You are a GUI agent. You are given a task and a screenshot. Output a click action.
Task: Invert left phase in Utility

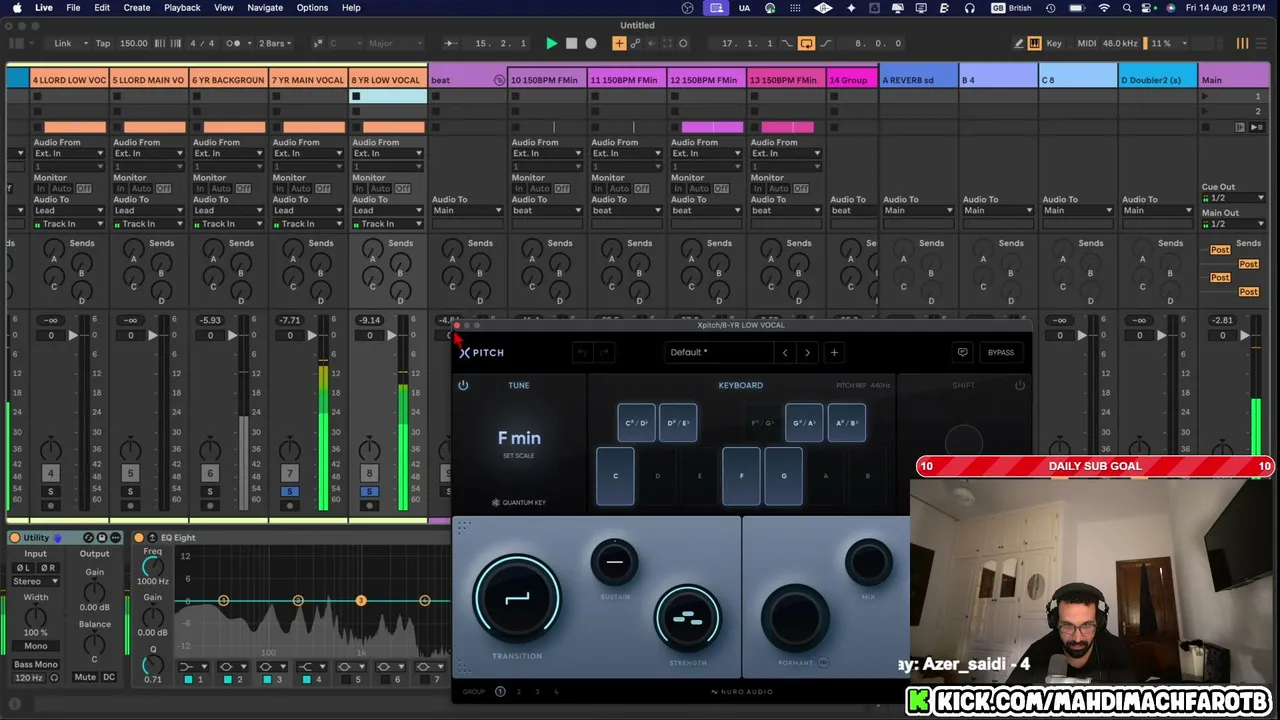23,568
